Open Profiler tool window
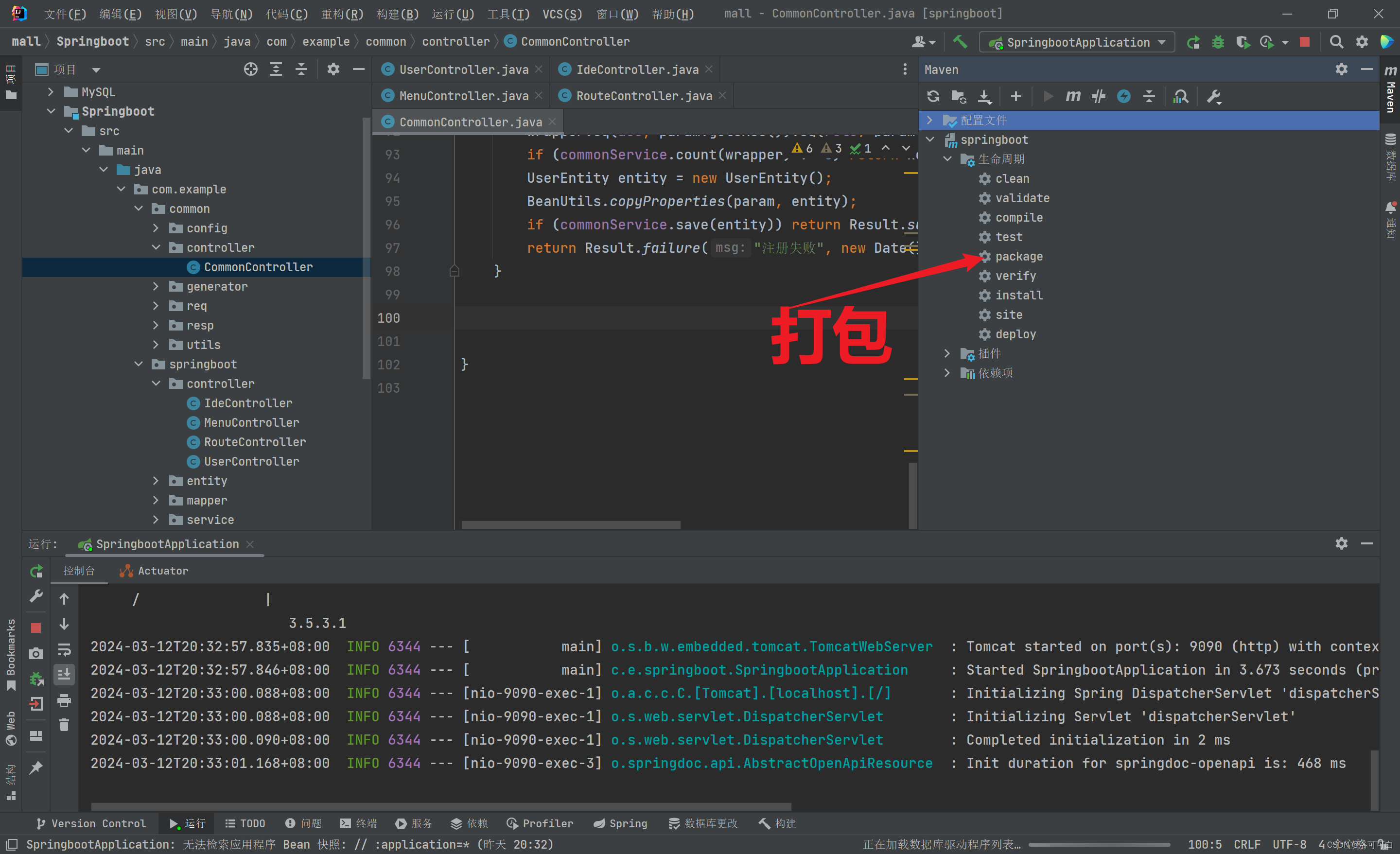 [x=540, y=823]
